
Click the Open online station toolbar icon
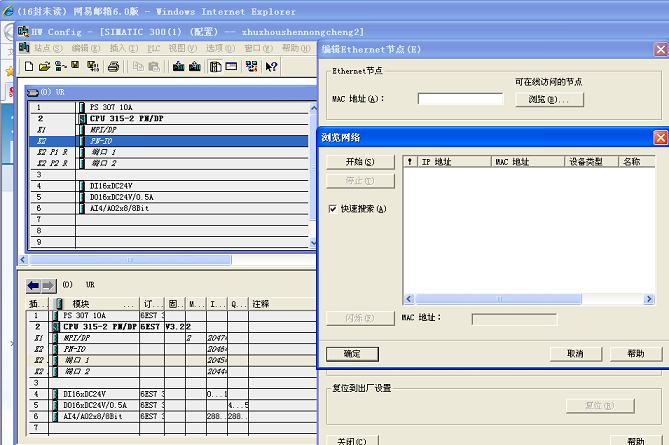pos(61,66)
